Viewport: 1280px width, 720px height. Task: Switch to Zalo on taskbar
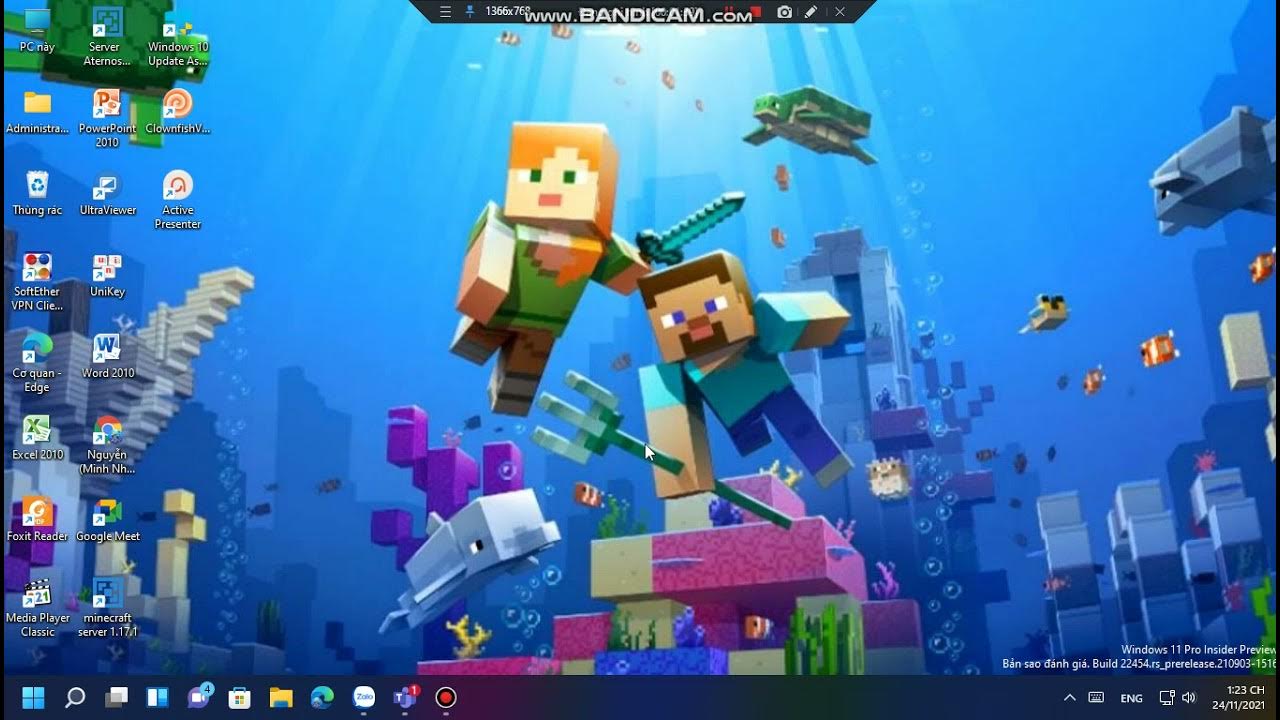(364, 697)
